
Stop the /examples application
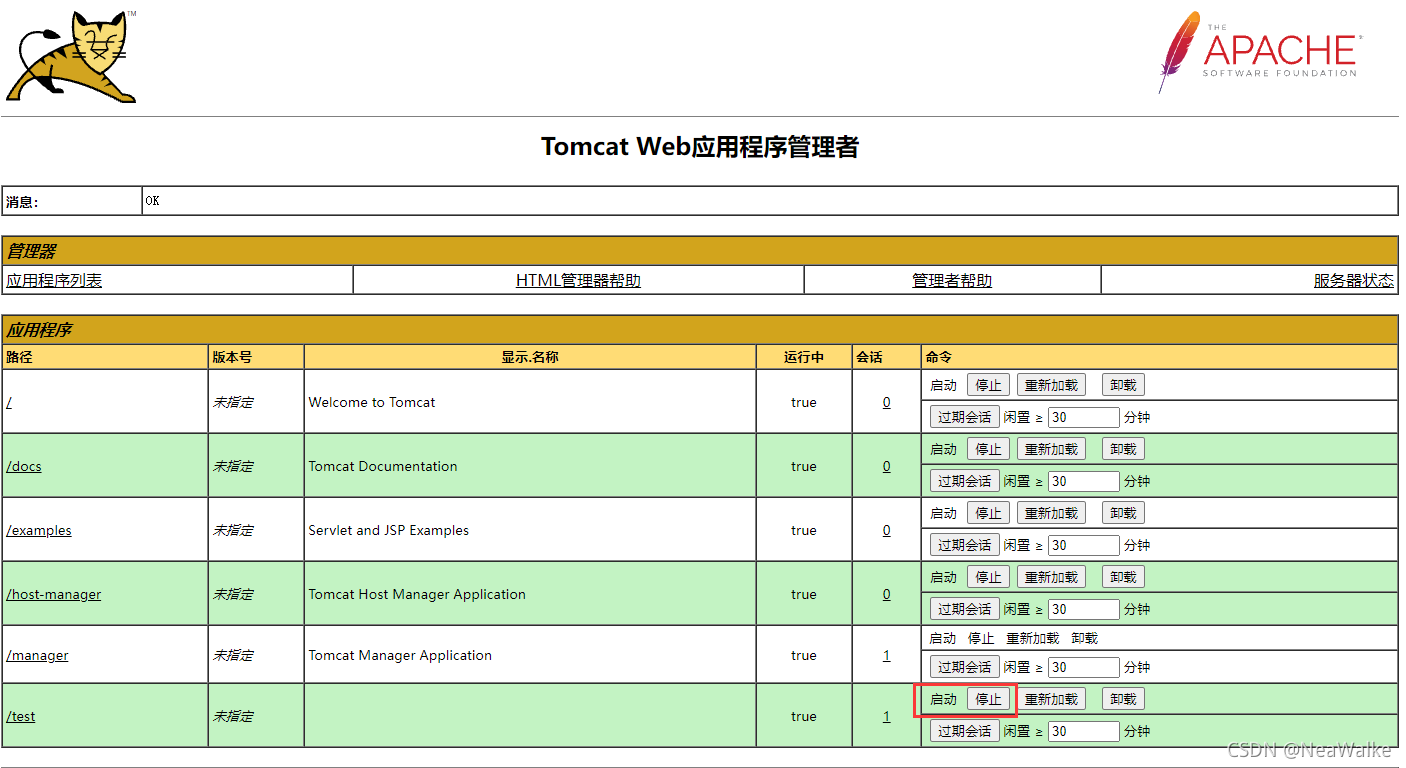[988, 513]
